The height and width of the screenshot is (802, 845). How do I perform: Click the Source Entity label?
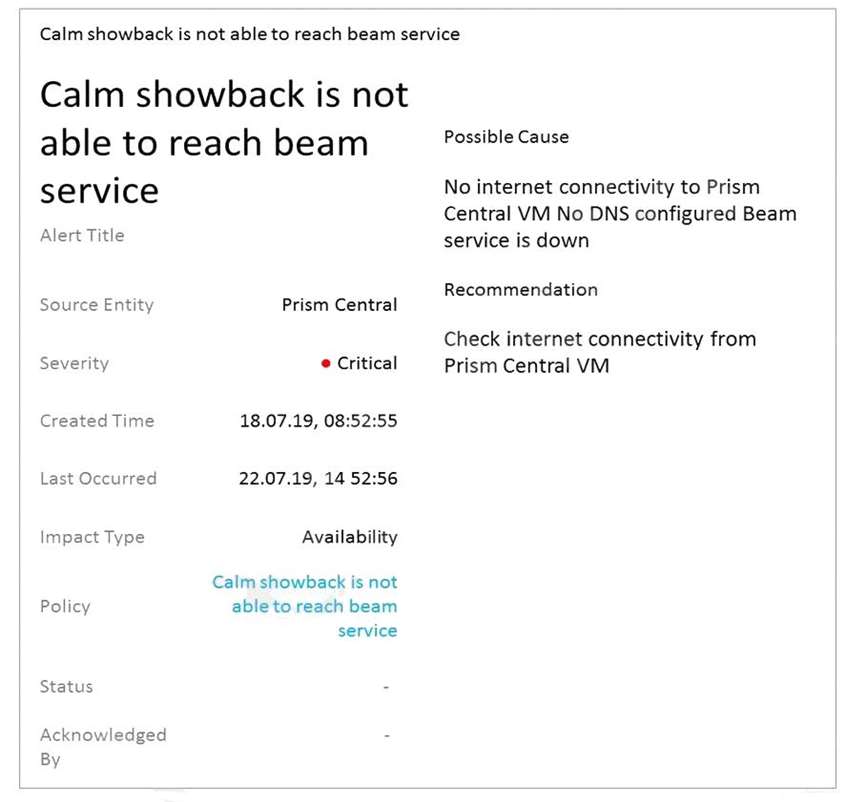tap(97, 305)
